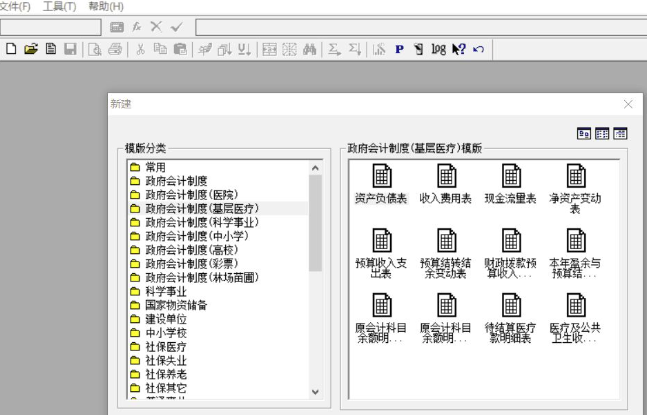Click the binoculars find icon
Screen dimensions: 647x415
(x=309, y=50)
